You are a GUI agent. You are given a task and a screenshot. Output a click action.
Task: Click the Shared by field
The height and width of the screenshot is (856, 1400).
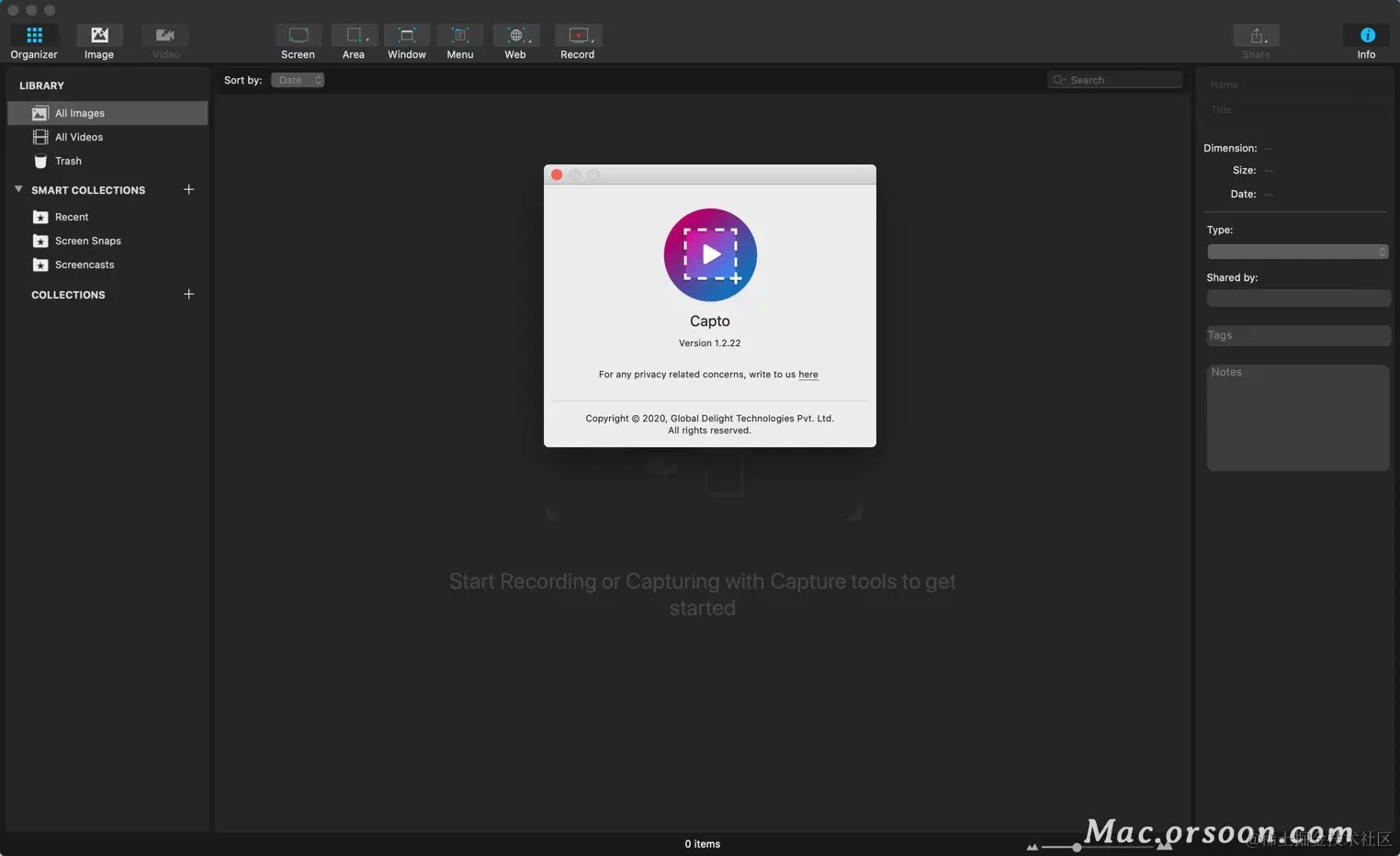(x=1298, y=298)
